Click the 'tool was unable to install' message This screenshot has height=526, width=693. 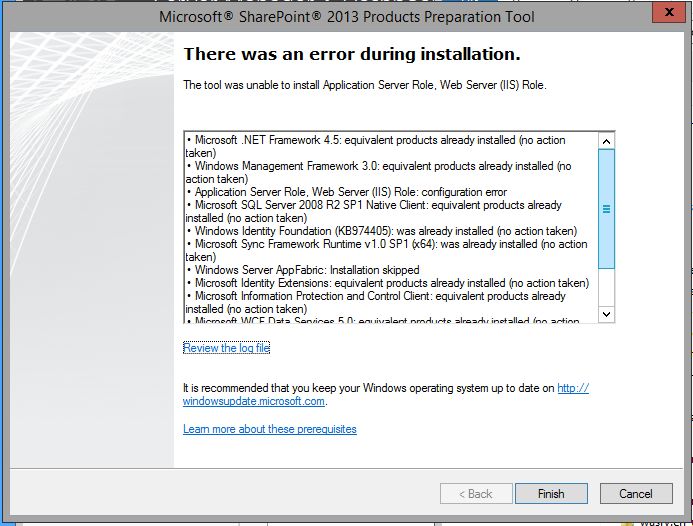(x=365, y=84)
